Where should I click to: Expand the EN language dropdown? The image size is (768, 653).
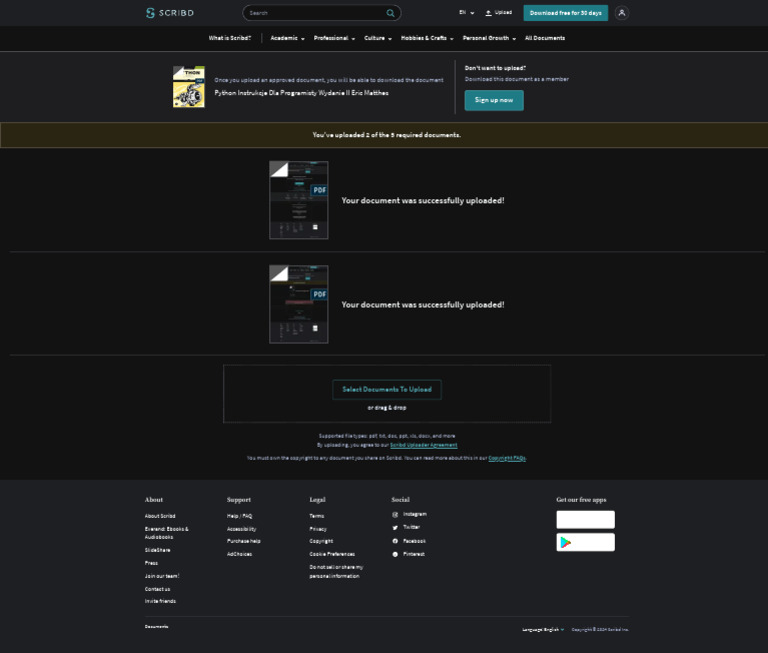[x=466, y=13]
